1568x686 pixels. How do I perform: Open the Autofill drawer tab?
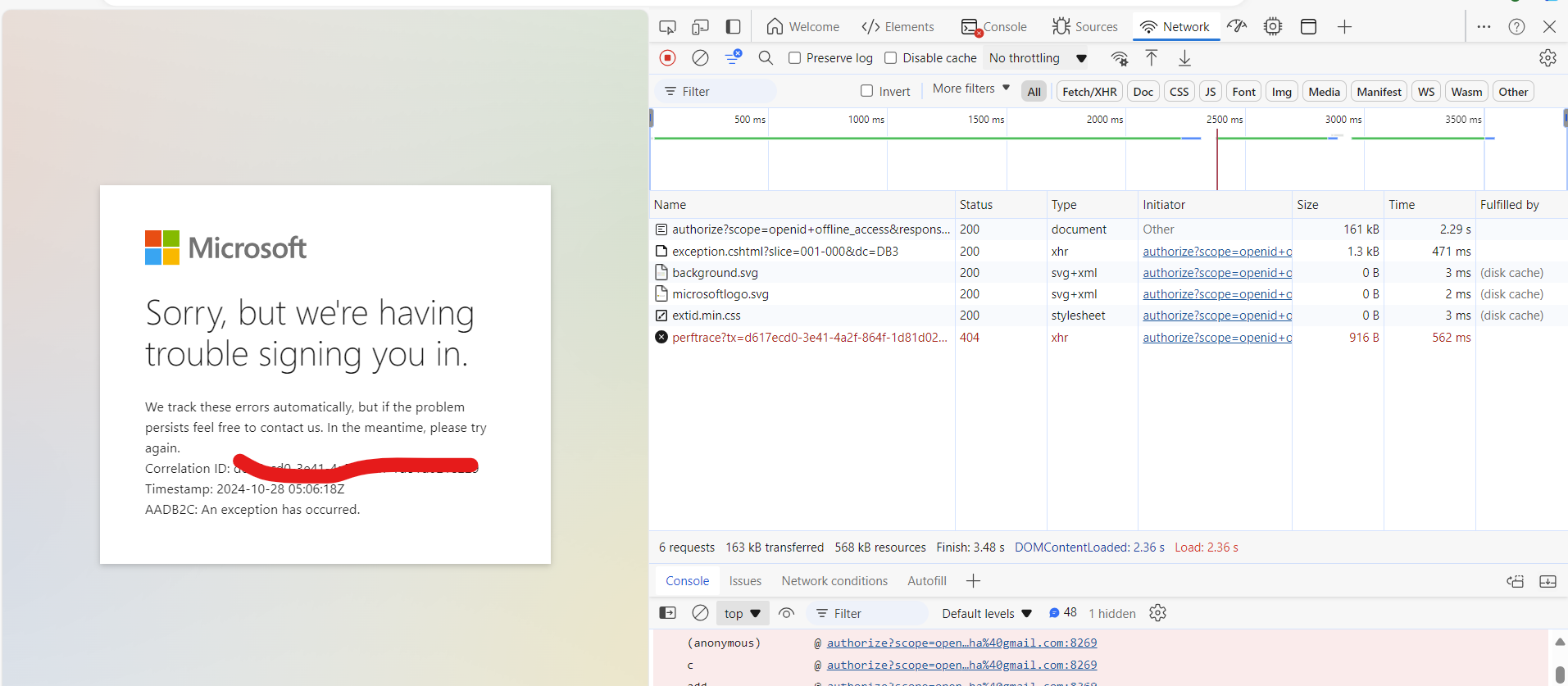coord(927,581)
